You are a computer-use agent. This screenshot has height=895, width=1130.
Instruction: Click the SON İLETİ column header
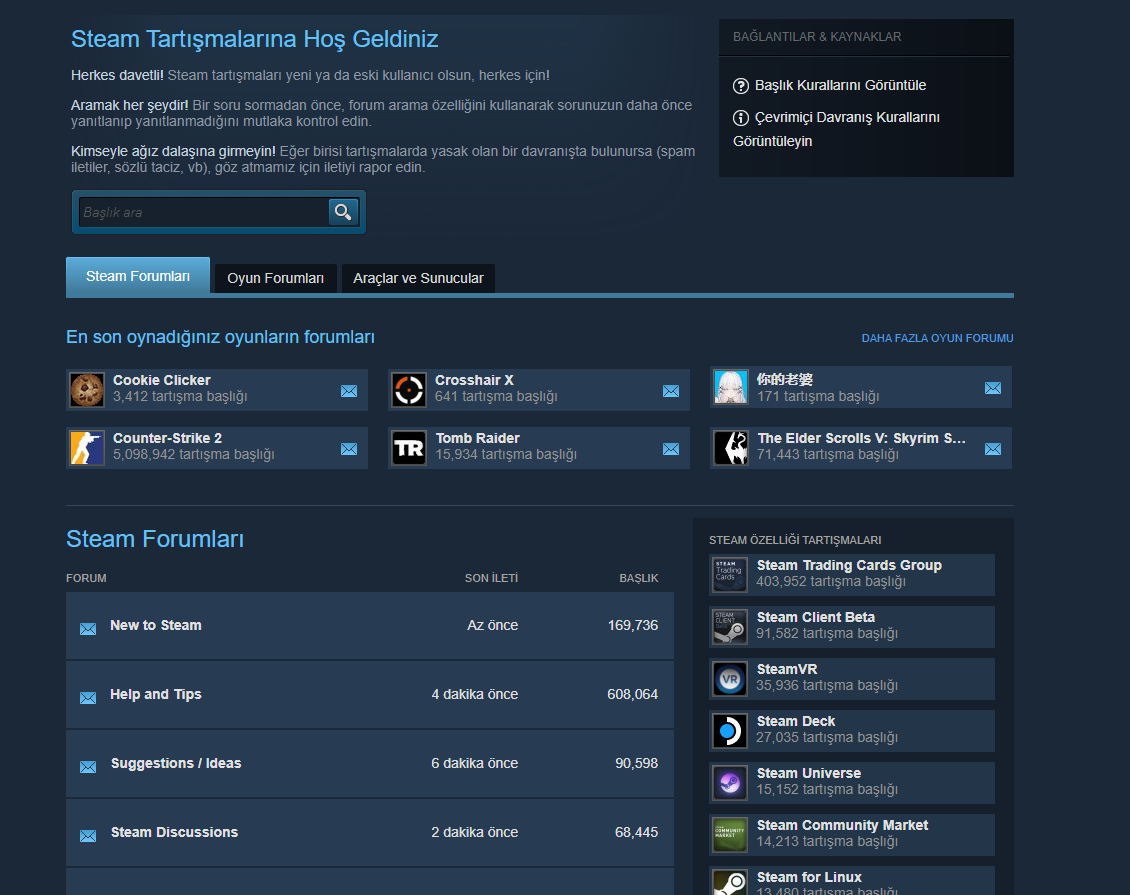pyautogui.click(x=491, y=578)
